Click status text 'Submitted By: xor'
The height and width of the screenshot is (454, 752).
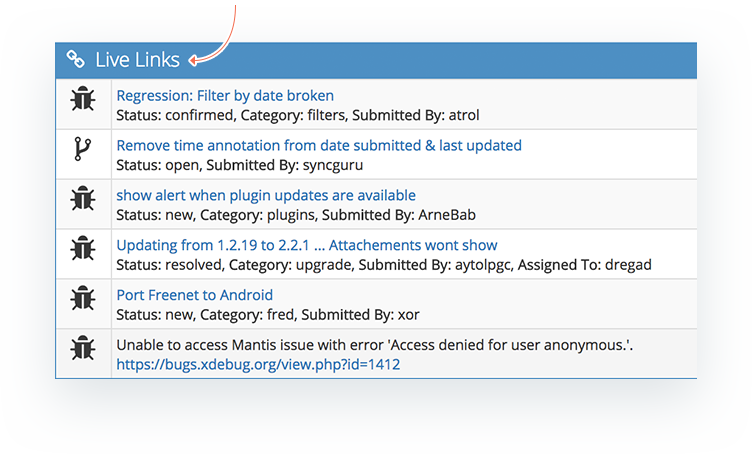(360, 314)
